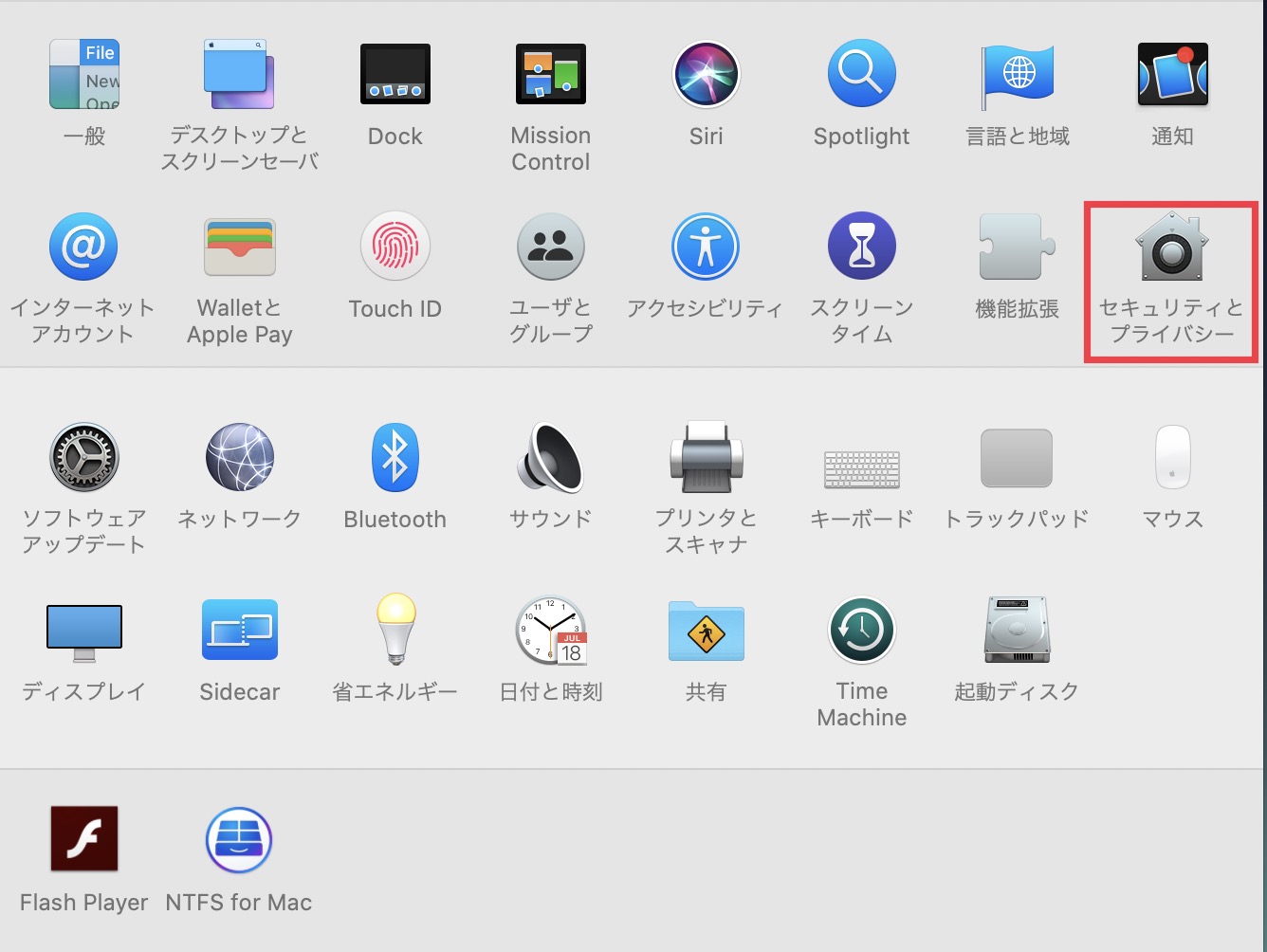Open the Flash Player preference pane

click(x=84, y=838)
